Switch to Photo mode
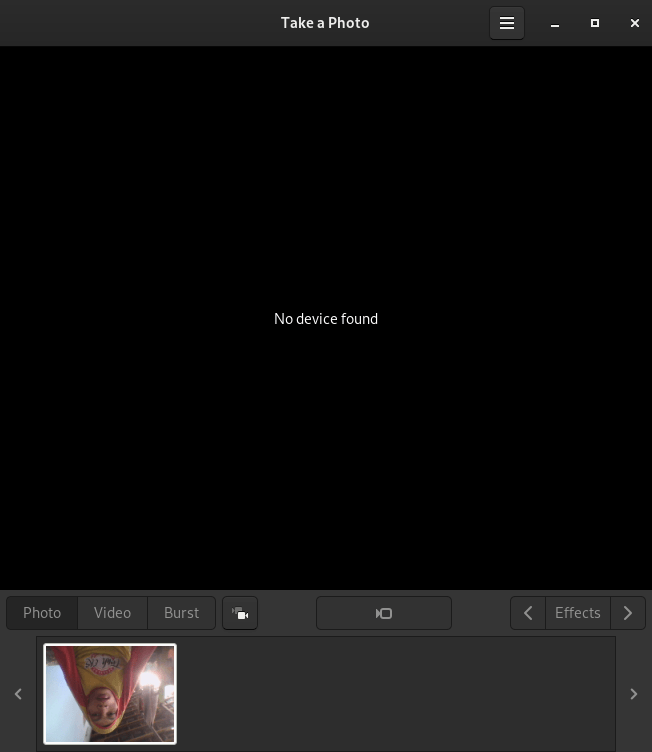The image size is (652, 752). coord(42,613)
